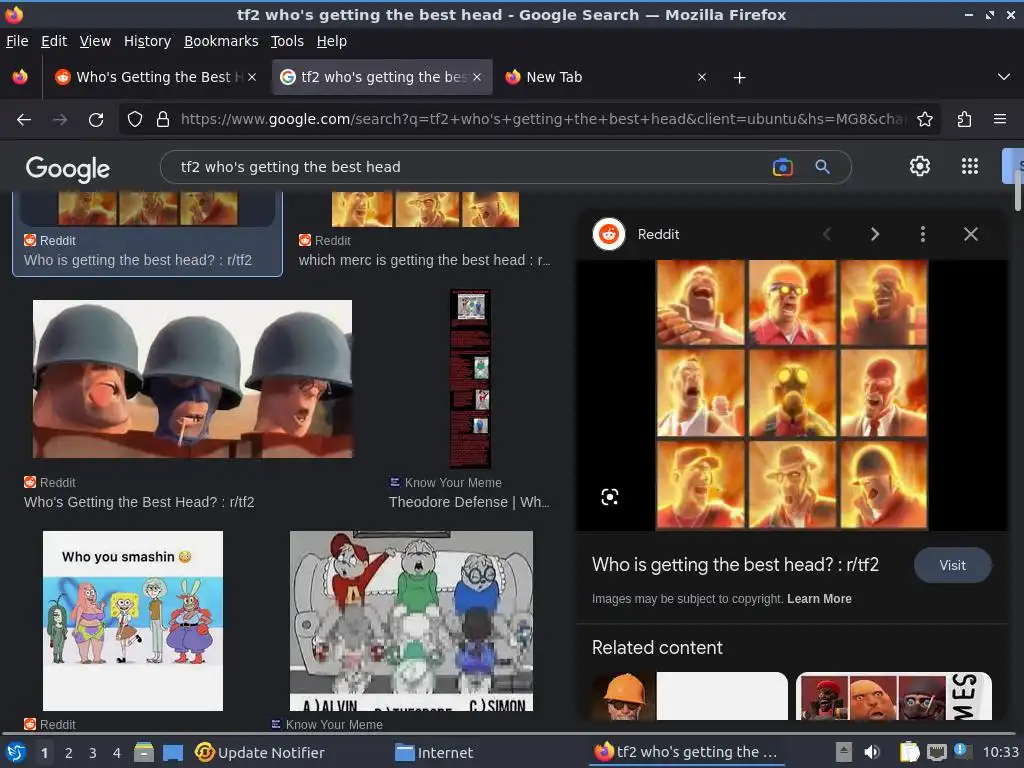
Task: Click the site security padlock icon
Action: 163,119
